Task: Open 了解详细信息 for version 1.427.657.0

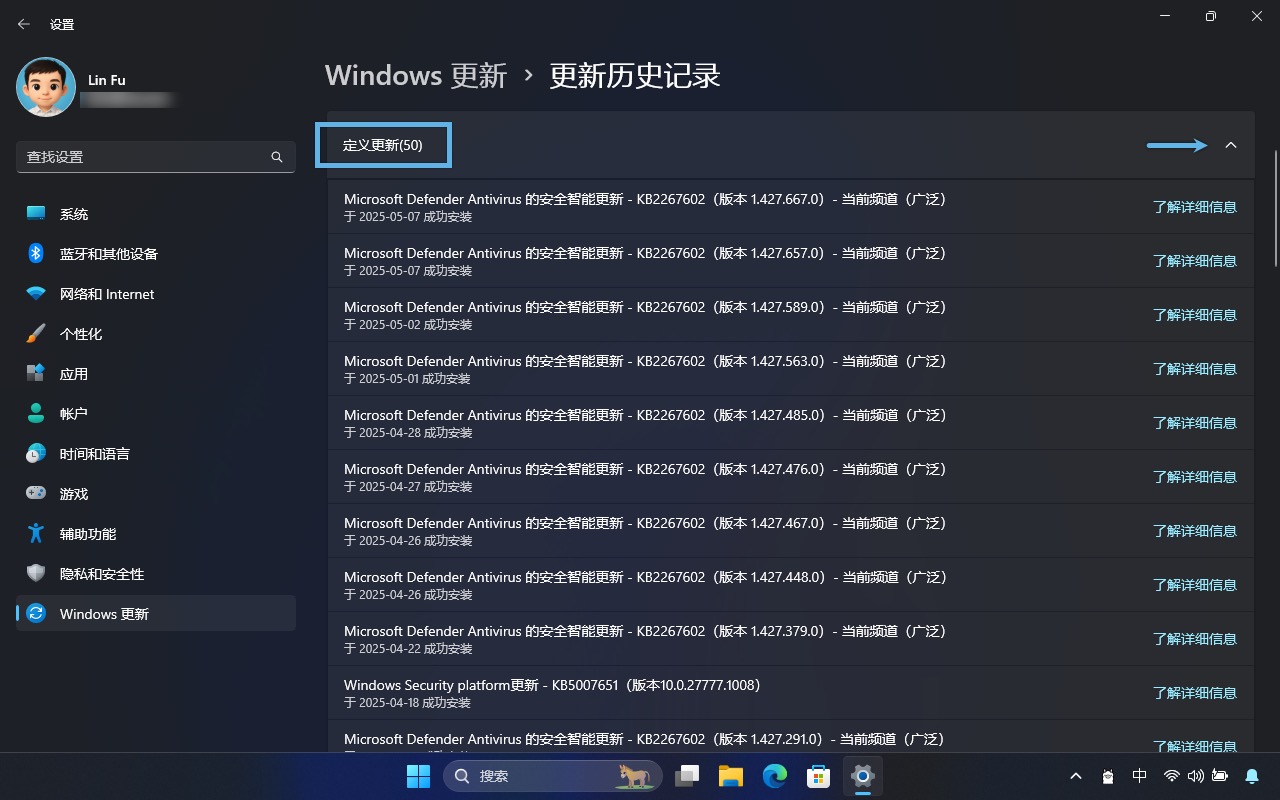Action: [1195, 261]
